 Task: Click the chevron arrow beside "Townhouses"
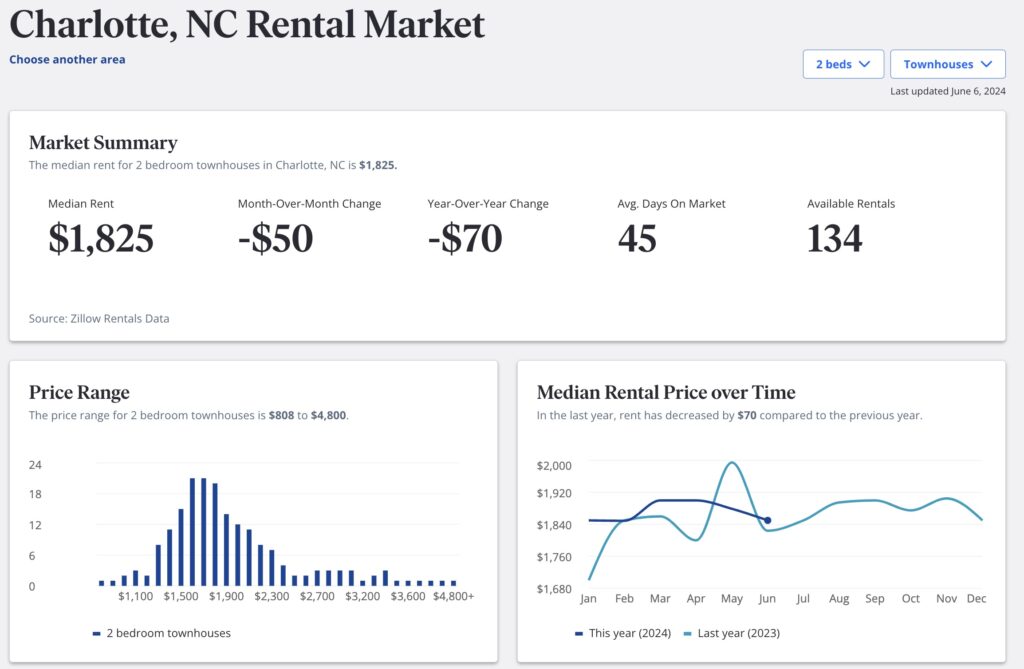click(x=987, y=64)
